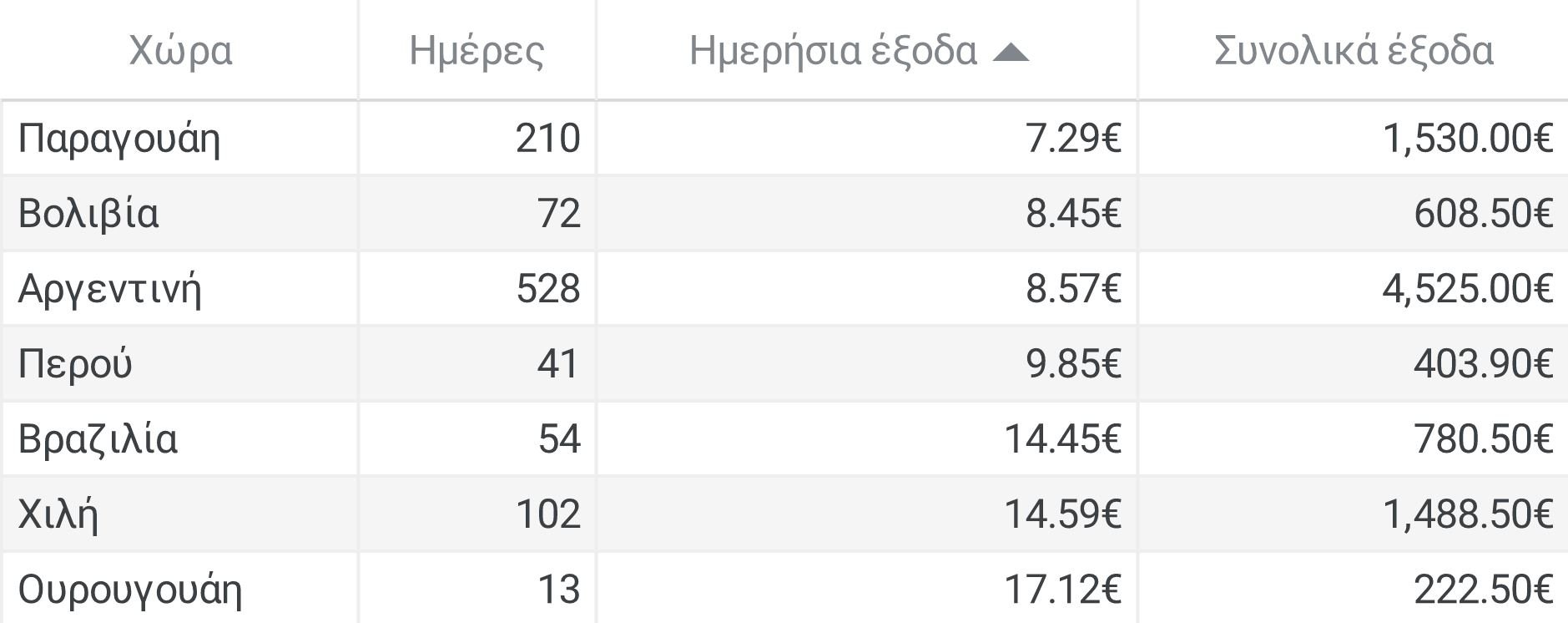Click the Ημερήσια έξοδα header text
The width and height of the screenshot is (1568, 623).
tap(833, 51)
